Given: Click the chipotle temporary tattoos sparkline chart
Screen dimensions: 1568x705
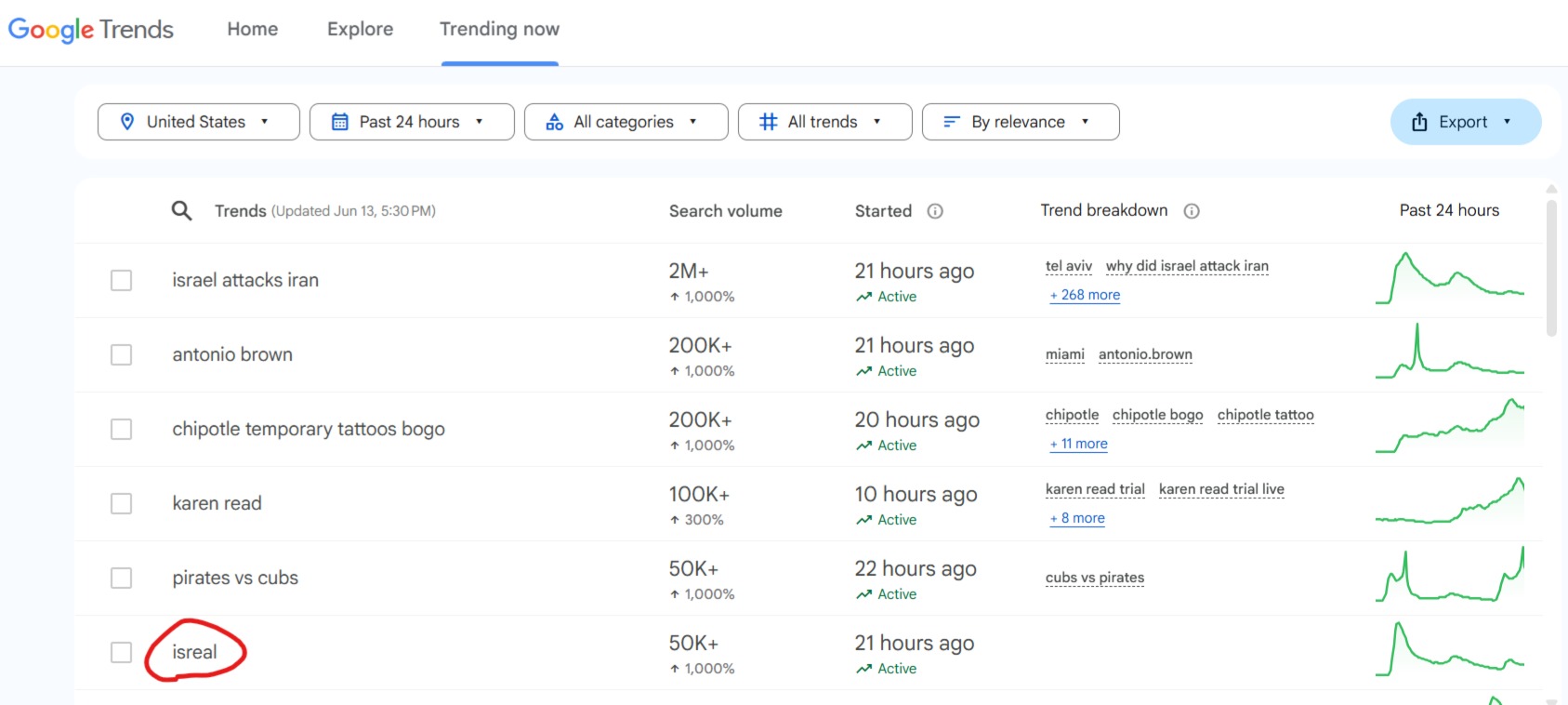Looking at the screenshot, I should 1450,426.
